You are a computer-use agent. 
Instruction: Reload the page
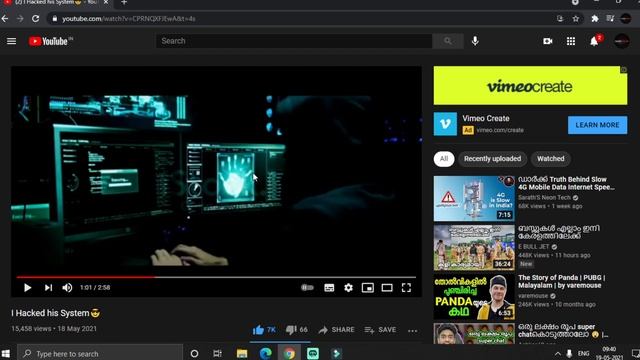pyautogui.click(x=36, y=19)
